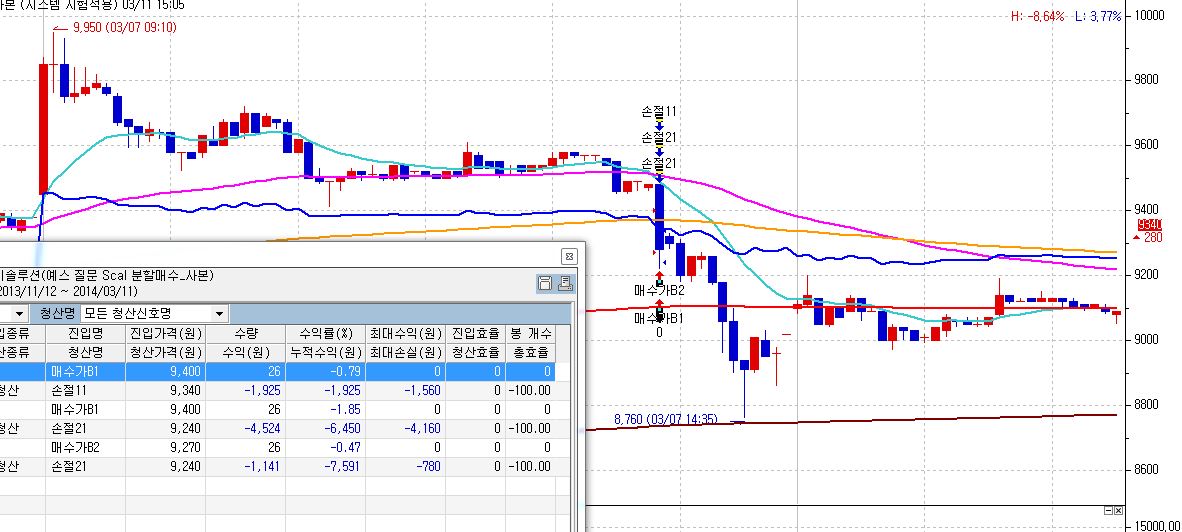Click the print icon in report panel
Screen dimensions: 1182x532
(x=565, y=283)
